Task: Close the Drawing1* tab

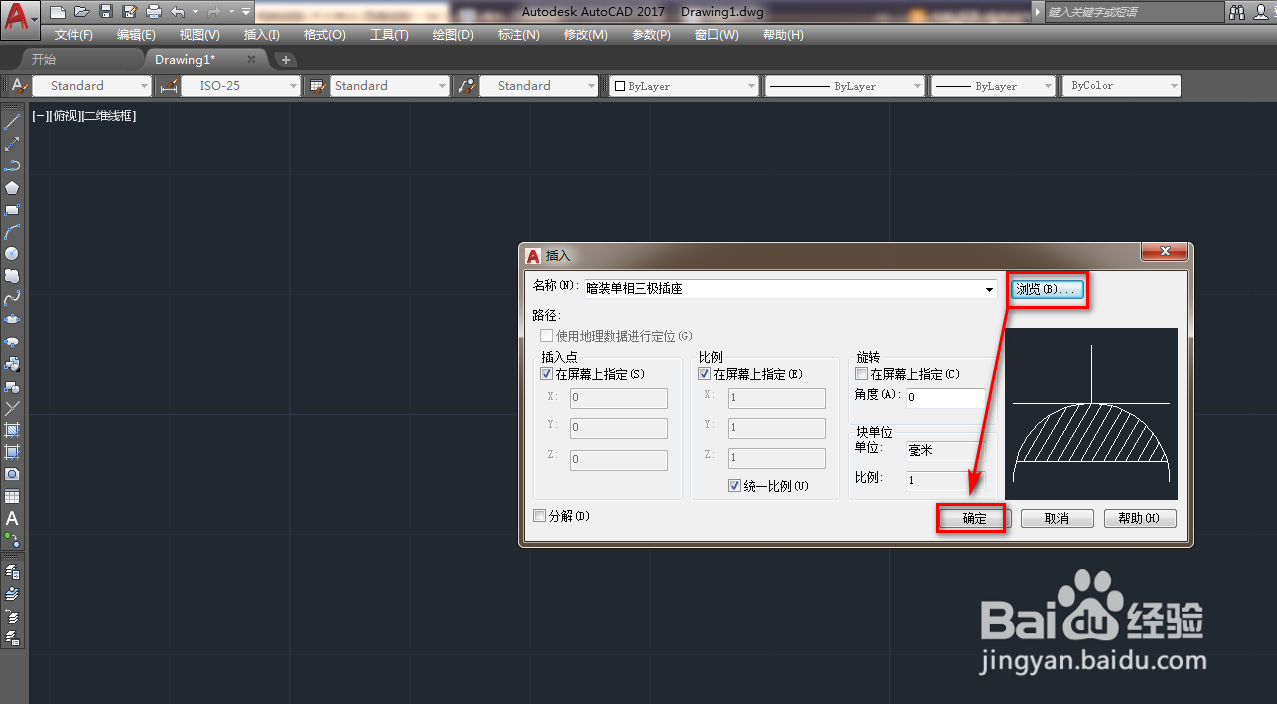Action: (x=252, y=60)
